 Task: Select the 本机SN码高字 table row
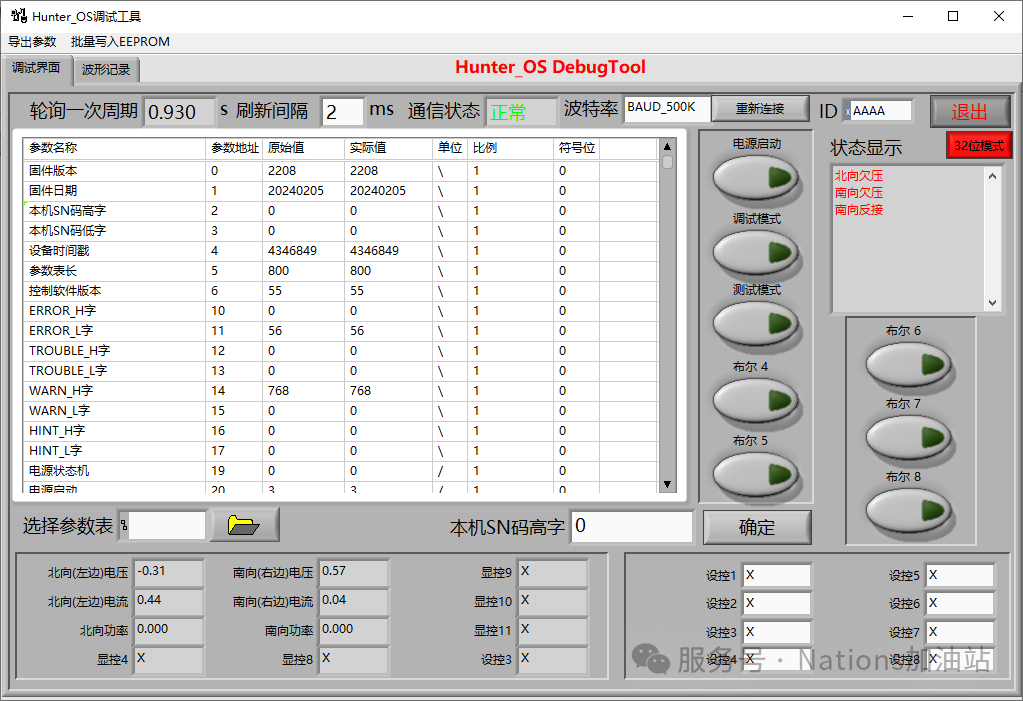click(340, 211)
